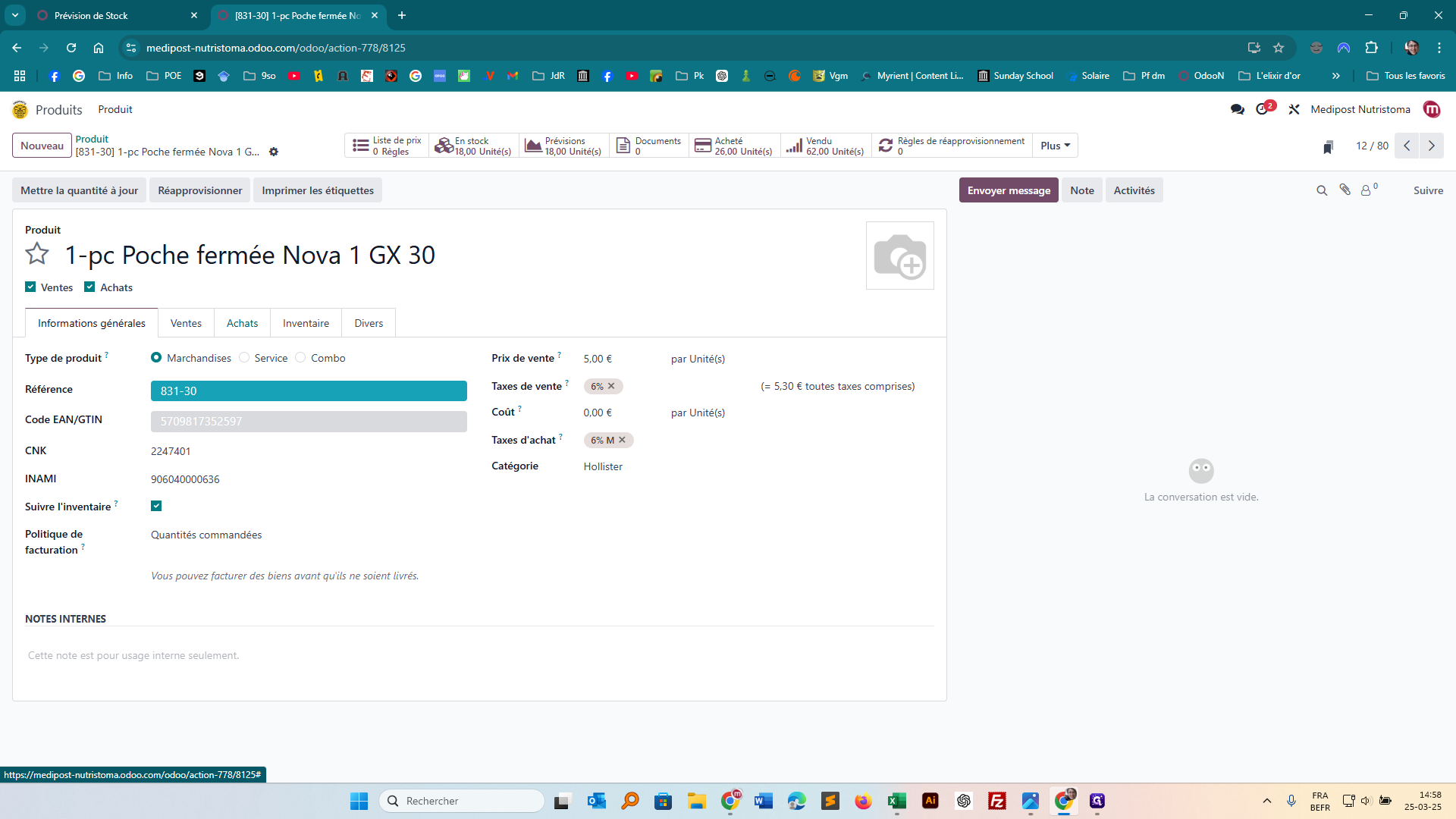This screenshot has height=819, width=1456.
Task: Click the Activités button in chatter
Action: point(1134,190)
